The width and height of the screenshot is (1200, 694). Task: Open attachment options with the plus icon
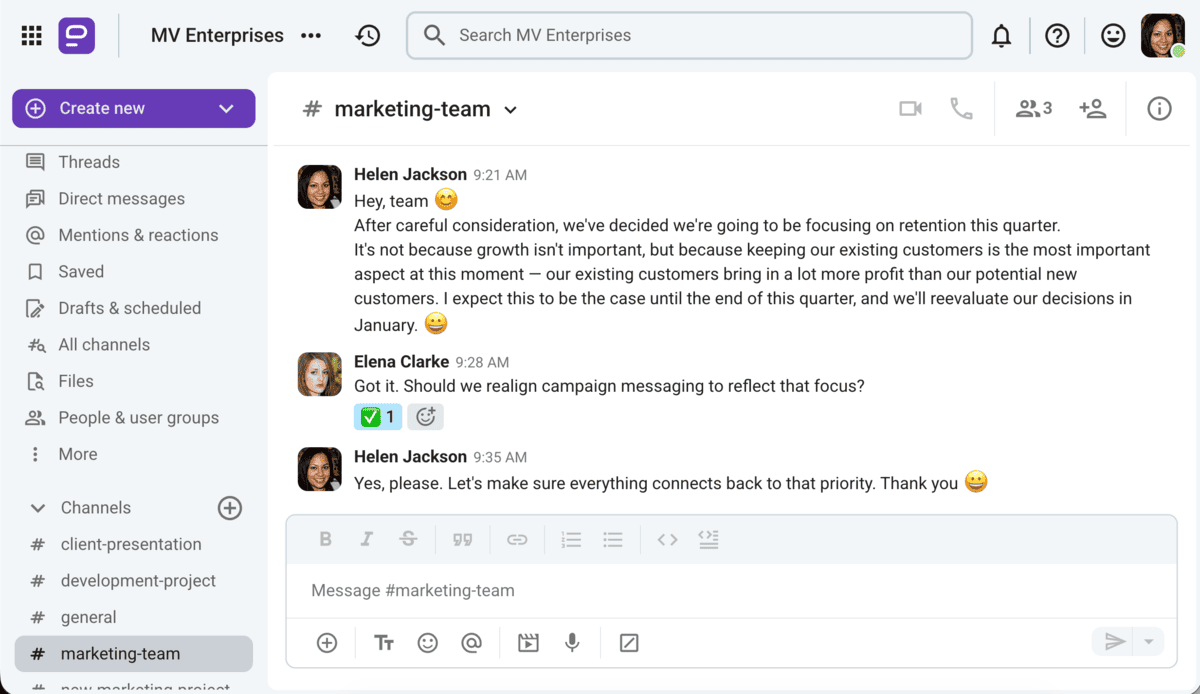tap(327, 642)
